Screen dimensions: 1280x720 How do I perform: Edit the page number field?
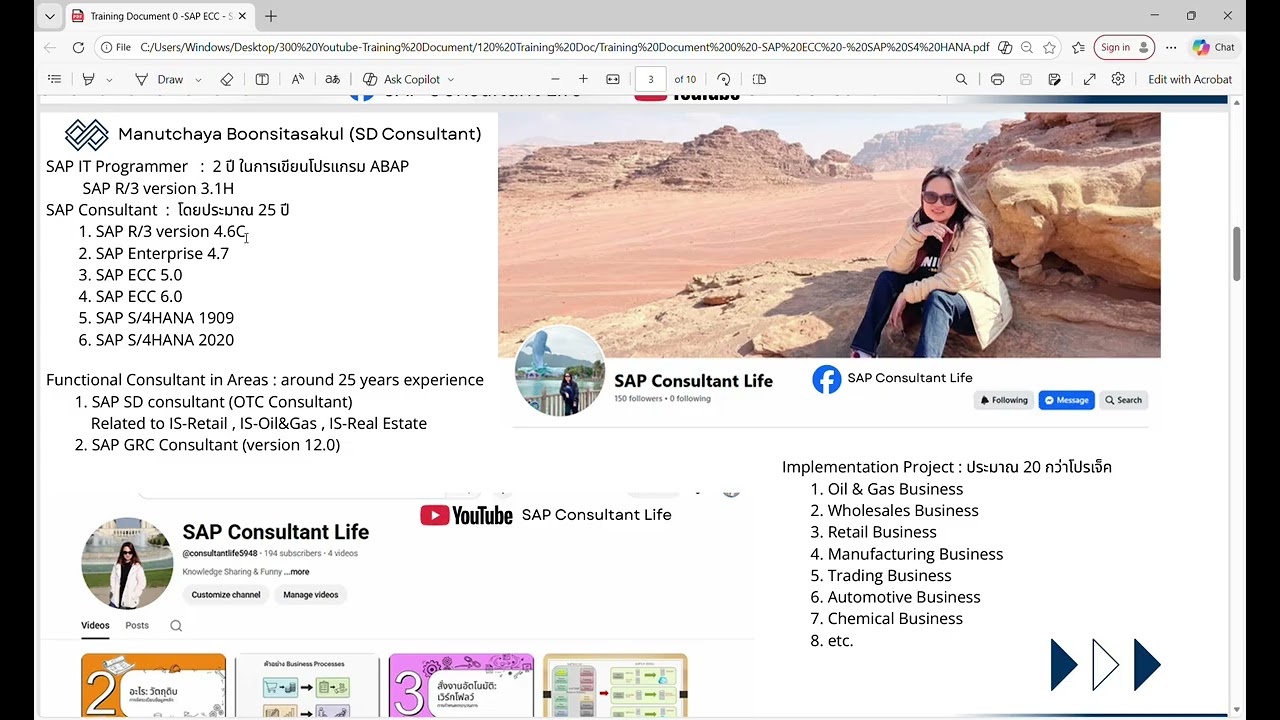click(651, 79)
